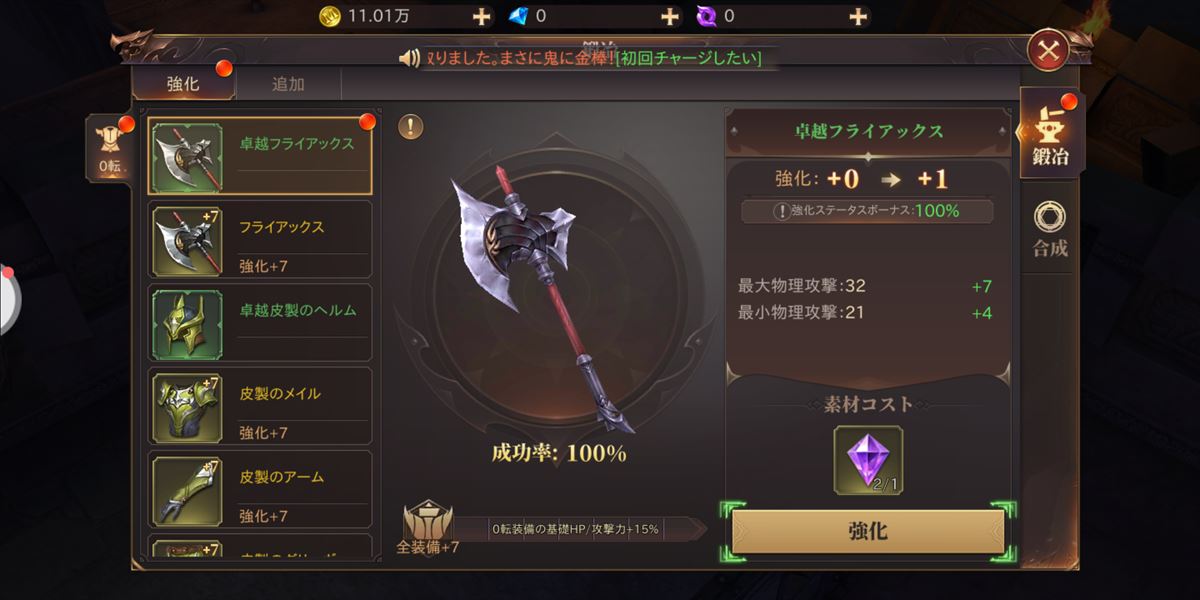Tap the purple crystal material icon

coord(868,460)
